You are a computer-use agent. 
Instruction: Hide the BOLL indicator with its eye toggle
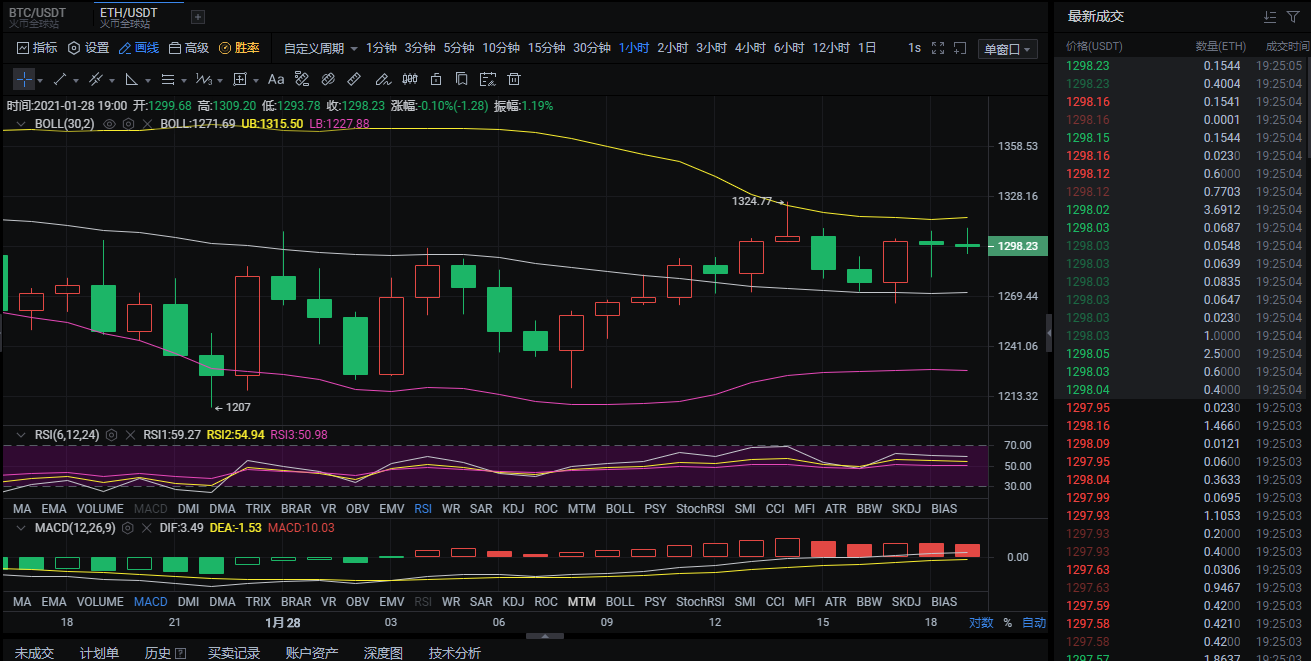110,122
